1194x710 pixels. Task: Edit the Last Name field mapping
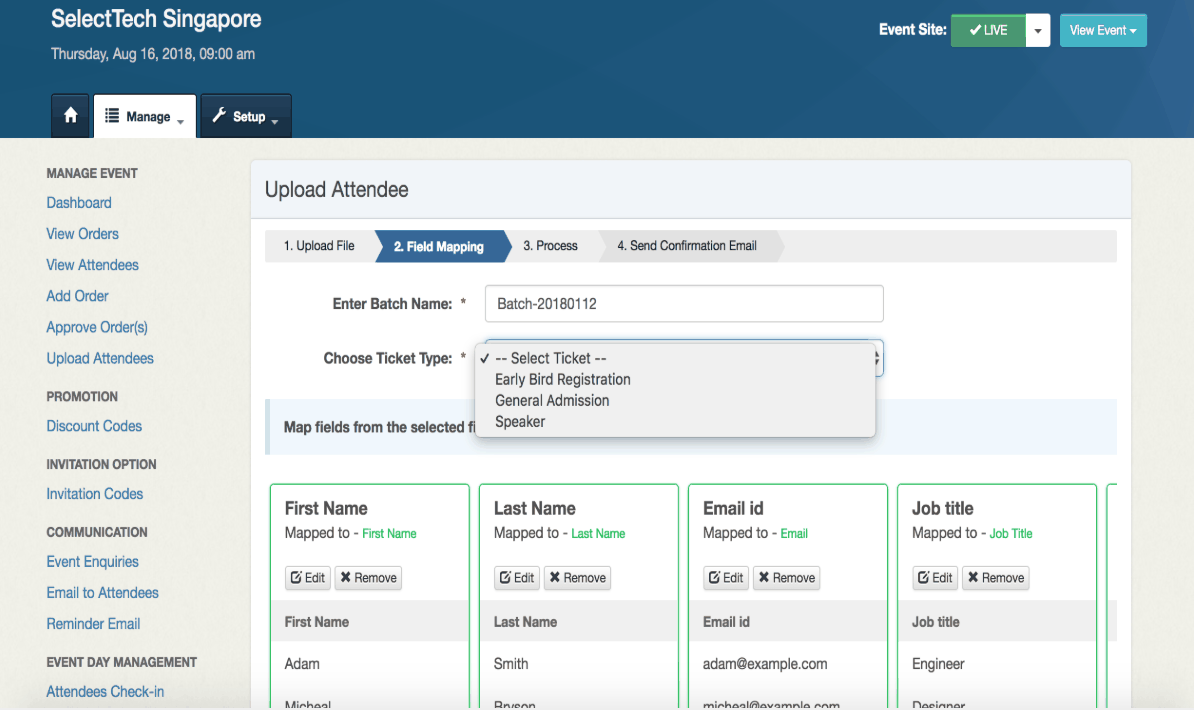coord(517,578)
